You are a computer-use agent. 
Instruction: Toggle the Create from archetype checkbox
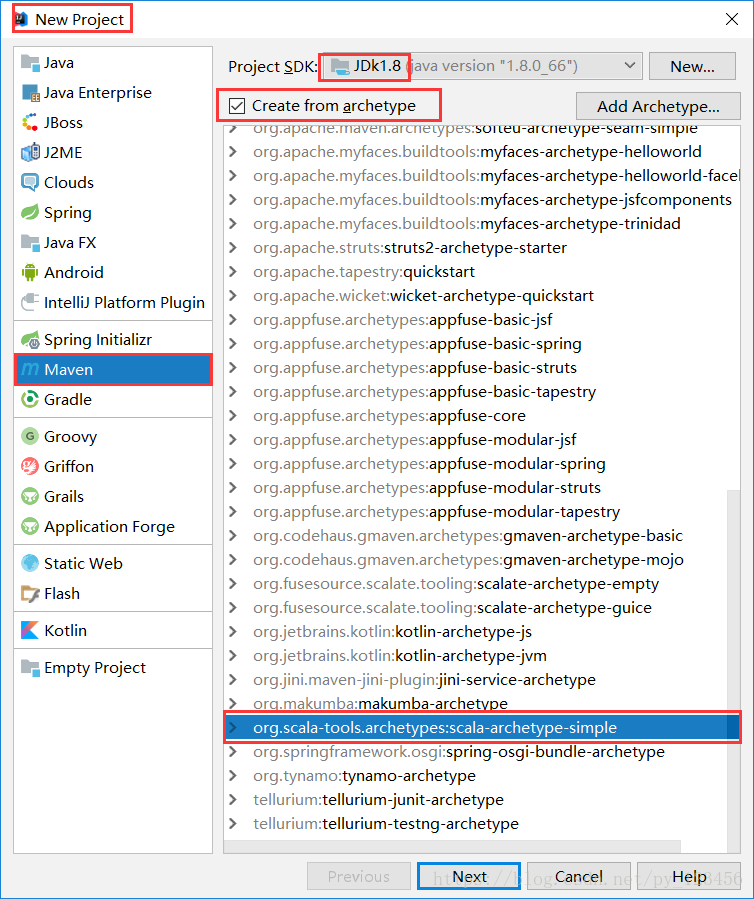point(237,106)
